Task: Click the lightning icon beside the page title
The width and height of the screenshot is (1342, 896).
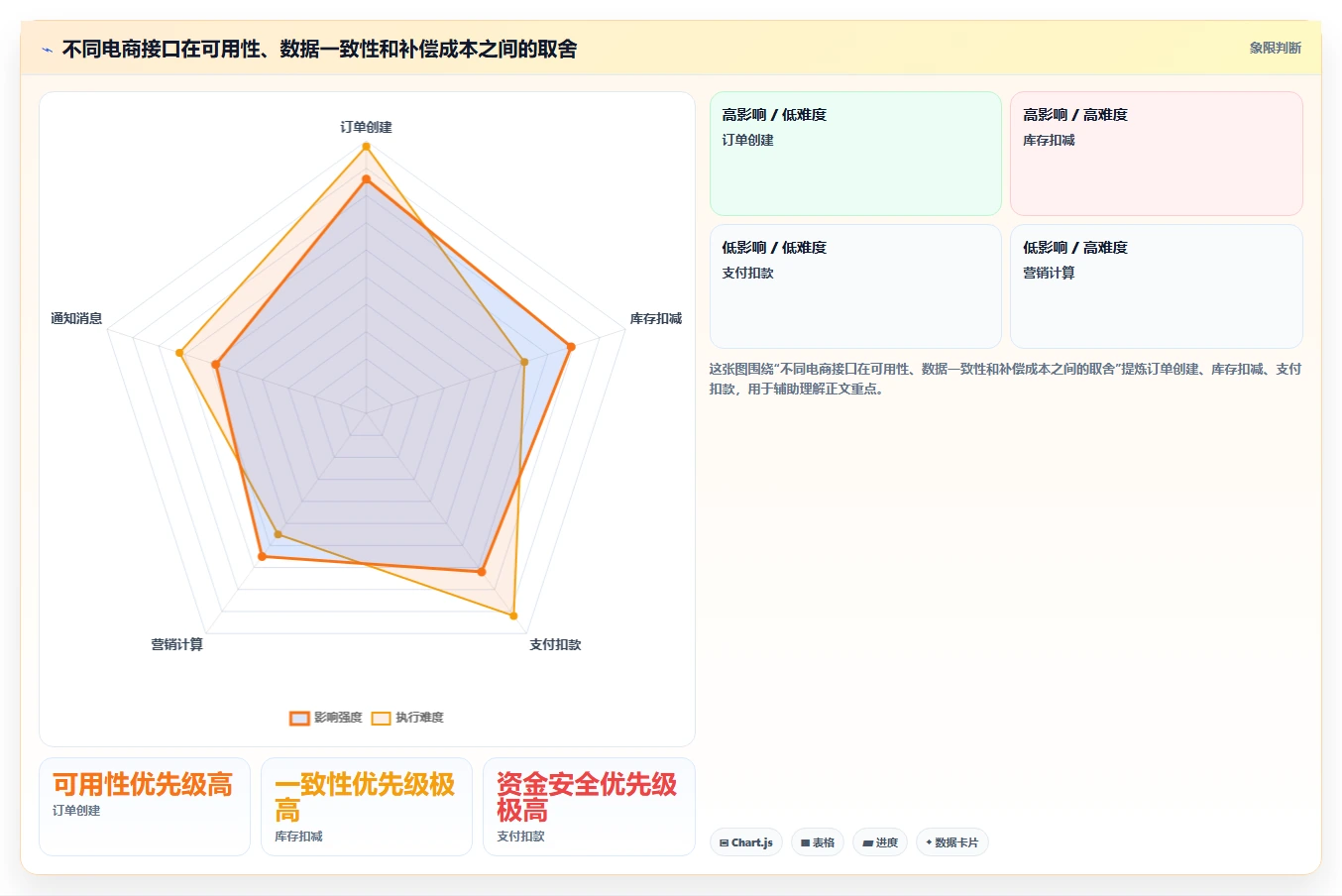Action: click(x=47, y=50)
